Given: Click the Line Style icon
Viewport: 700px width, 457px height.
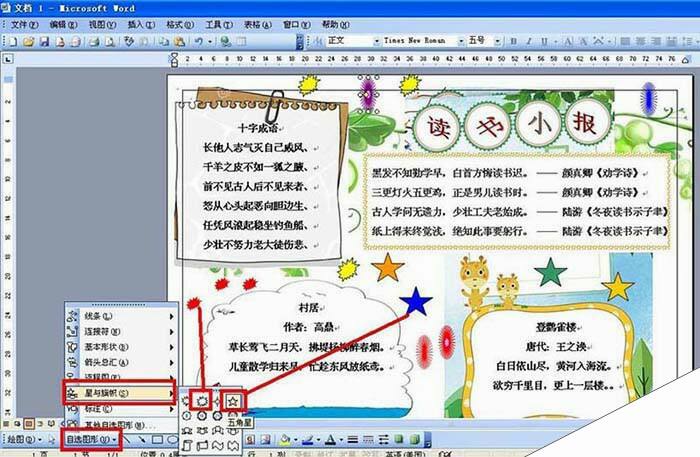Looking at the screenshot, I should pos(352,440).
